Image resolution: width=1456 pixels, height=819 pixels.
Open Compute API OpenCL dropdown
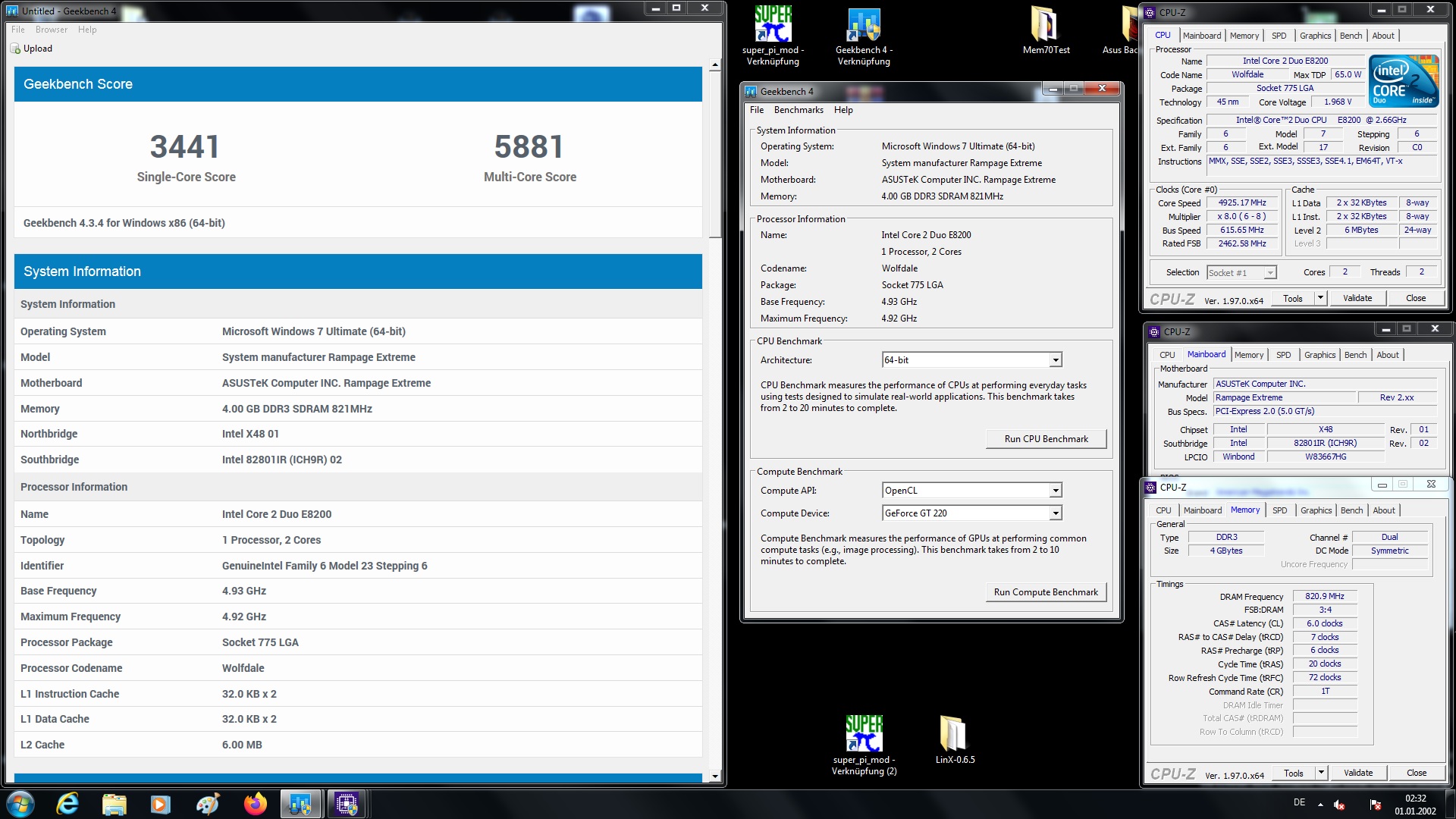pyautogui.click(x=1055, y=491)
